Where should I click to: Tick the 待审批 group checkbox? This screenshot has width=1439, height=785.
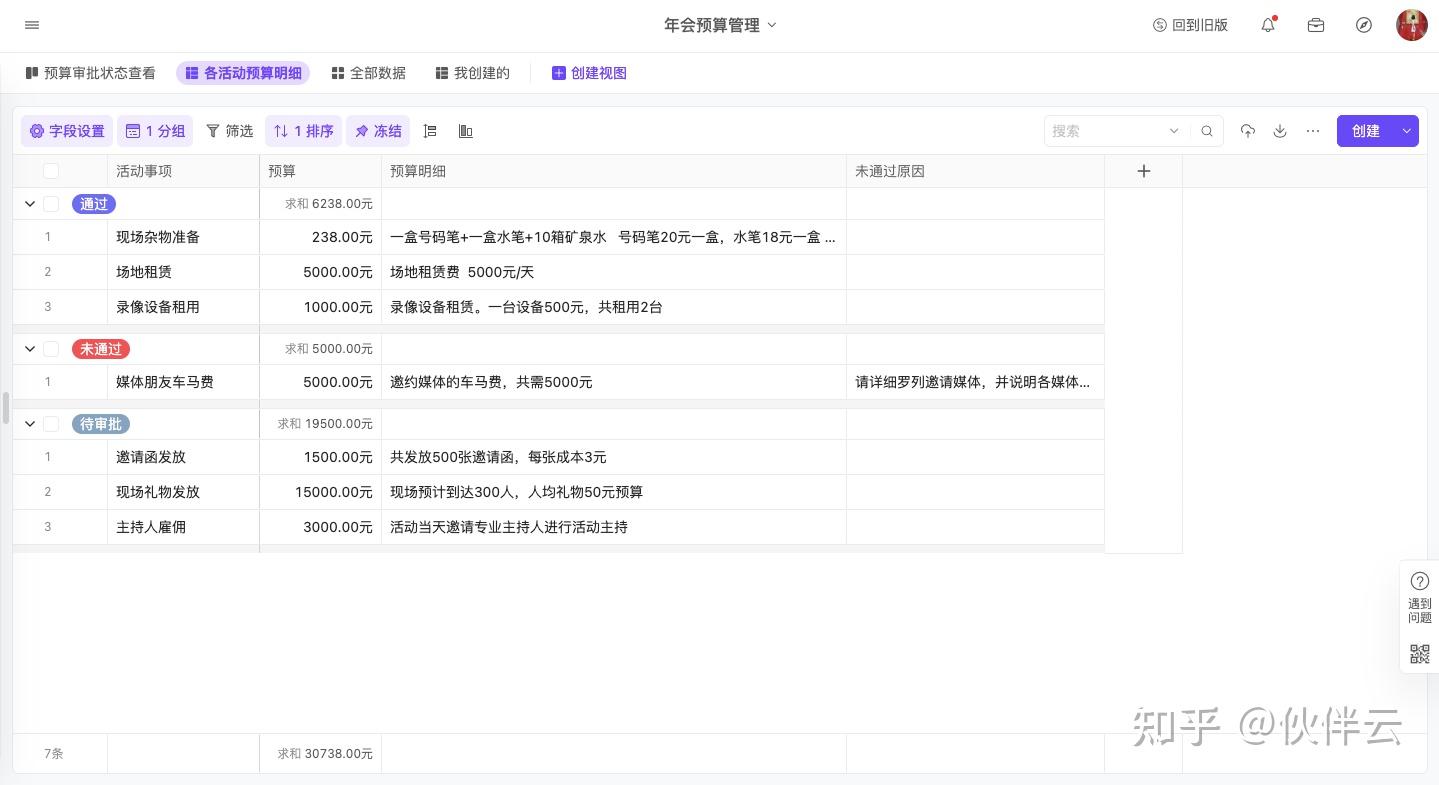coord(51,424)
